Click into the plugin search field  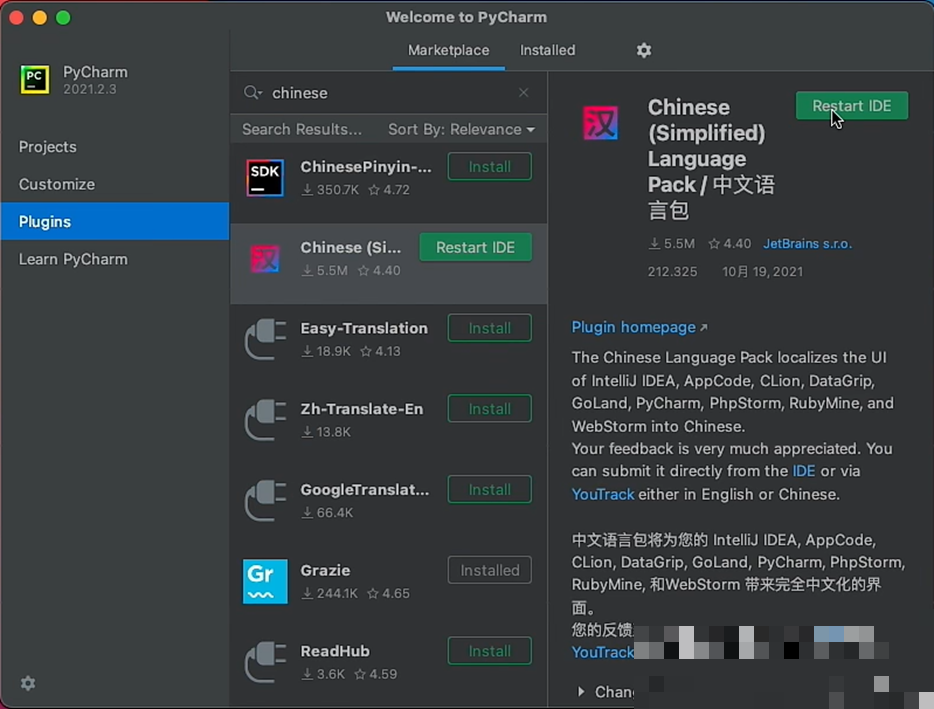pos(390,93)
